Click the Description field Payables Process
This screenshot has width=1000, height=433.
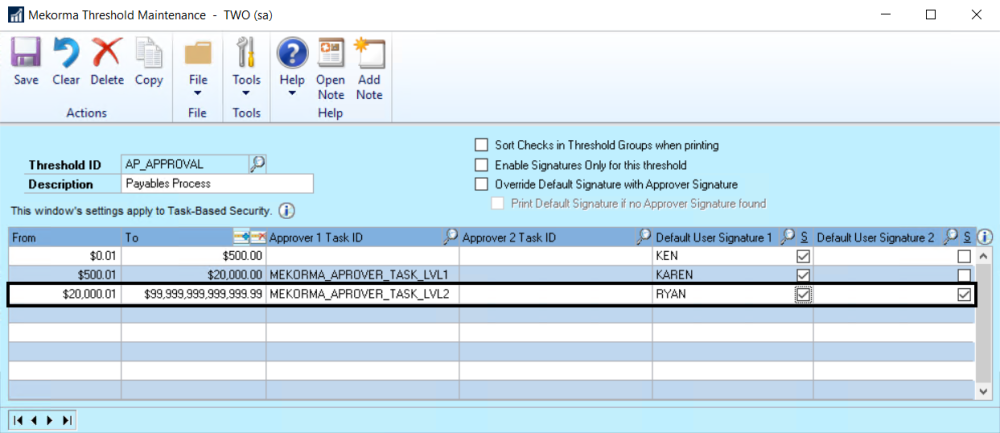pos(217,184)
